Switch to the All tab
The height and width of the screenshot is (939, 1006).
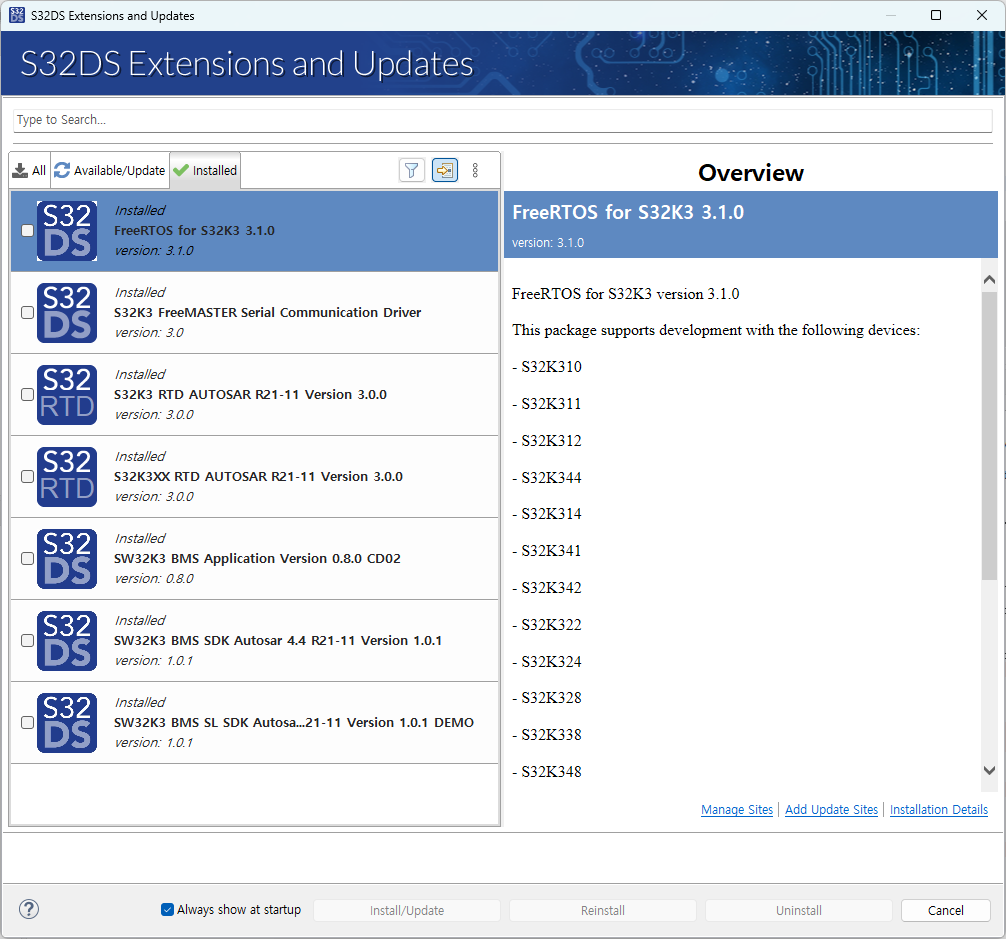(x=29, y=170)
